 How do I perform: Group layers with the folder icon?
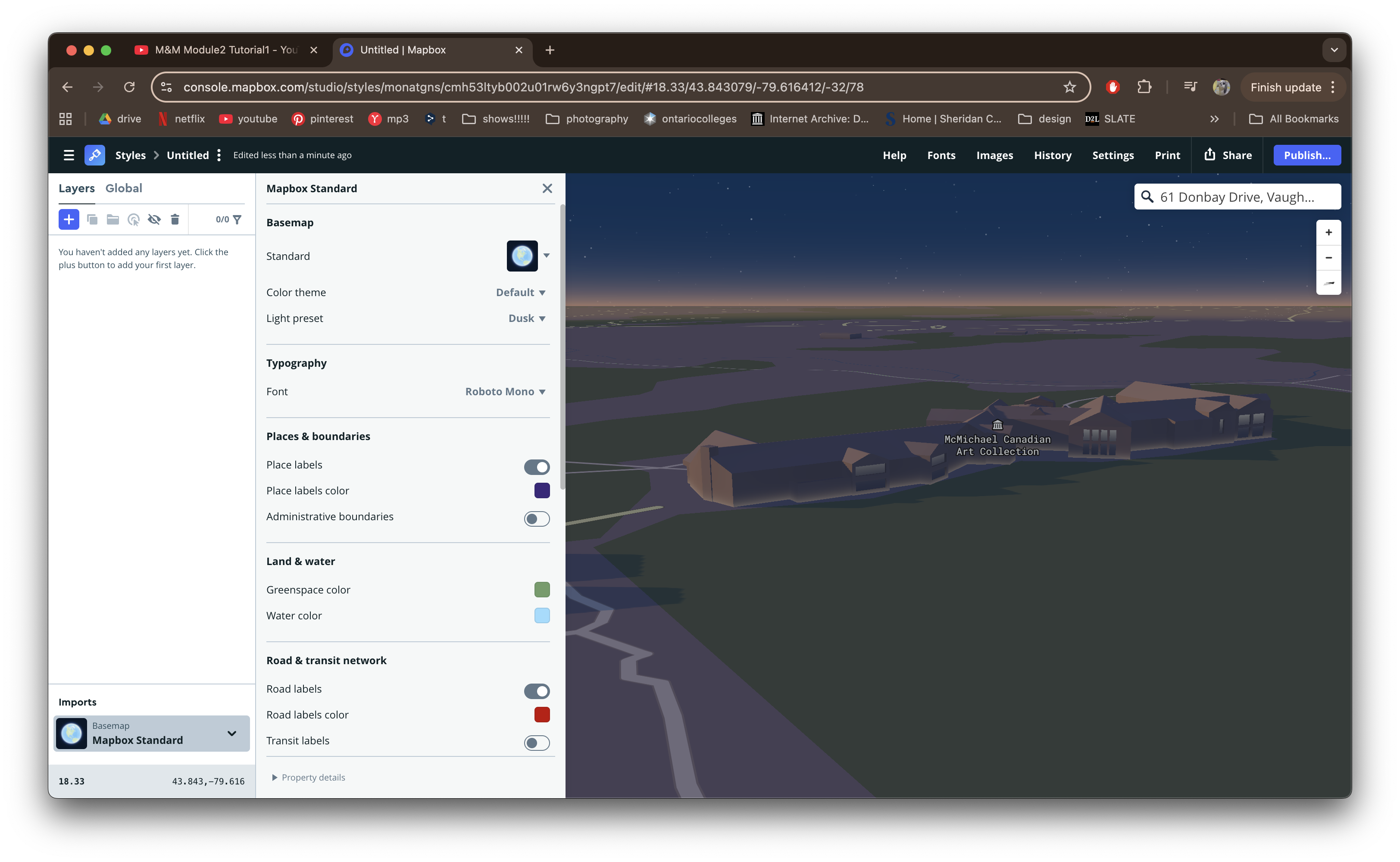[x=112, y=219]
